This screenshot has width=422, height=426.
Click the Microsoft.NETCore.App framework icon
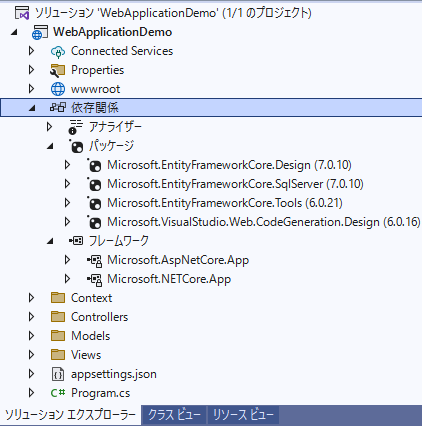tap(94, 280)
